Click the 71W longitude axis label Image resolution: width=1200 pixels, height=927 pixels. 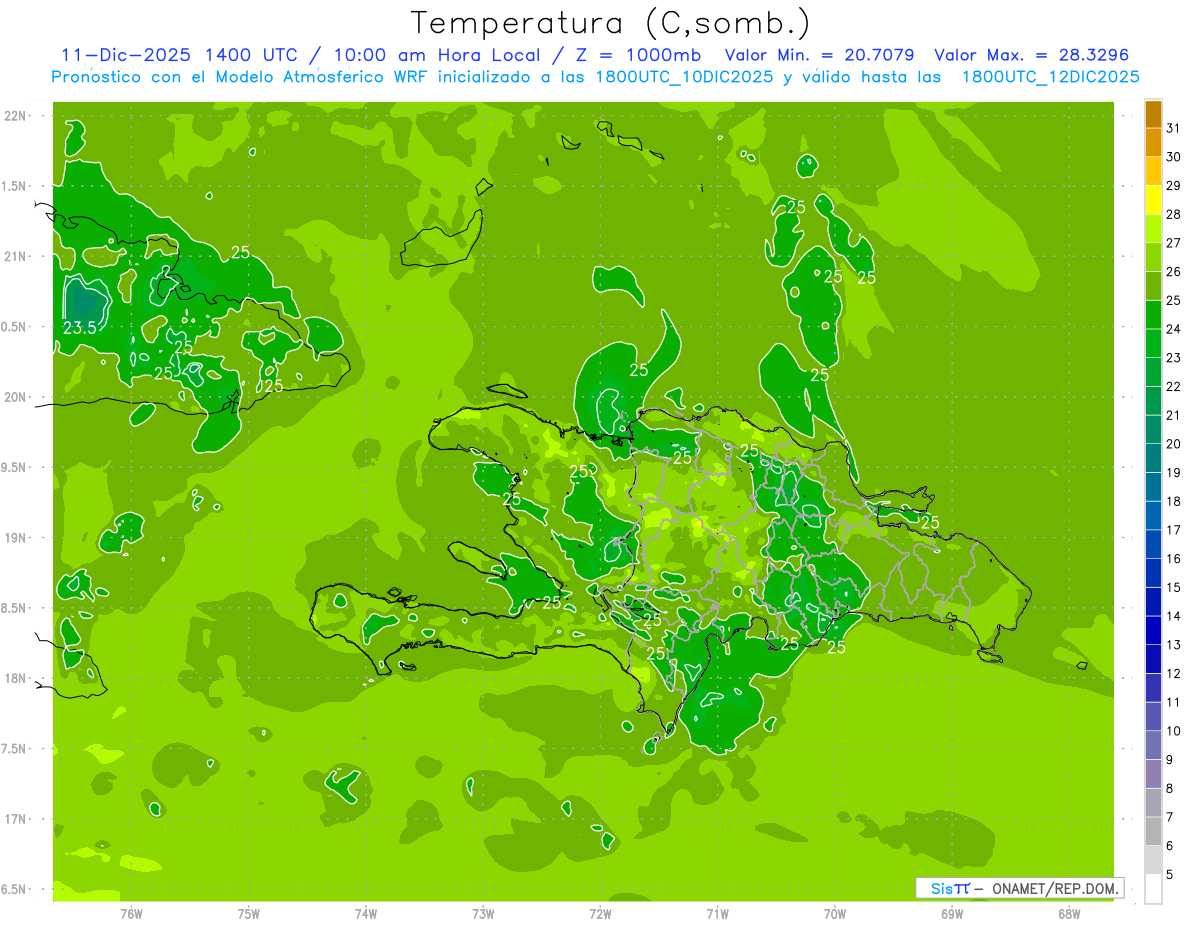tap(717, 913)
